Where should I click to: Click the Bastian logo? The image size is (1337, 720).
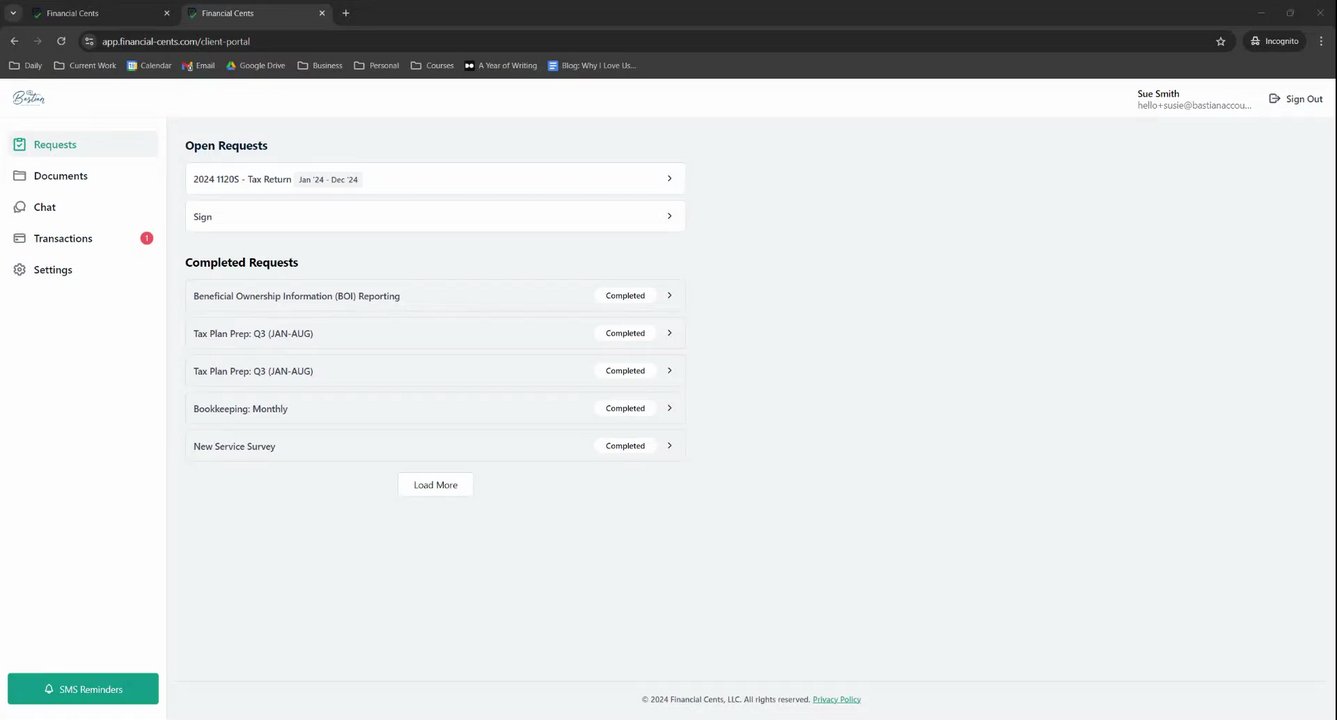coord(28,97)
